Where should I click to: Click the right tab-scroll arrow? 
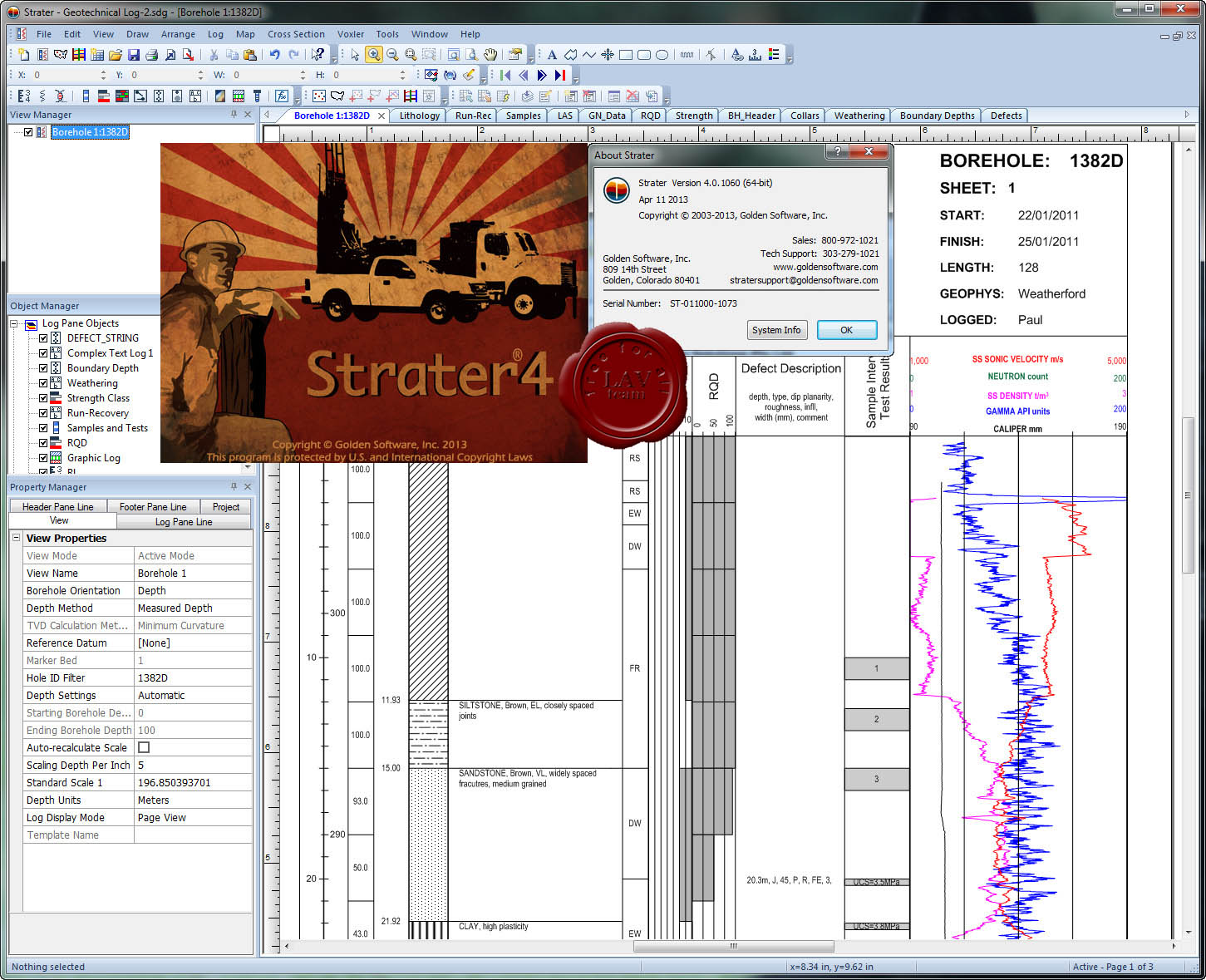(x=1186, y=115)
